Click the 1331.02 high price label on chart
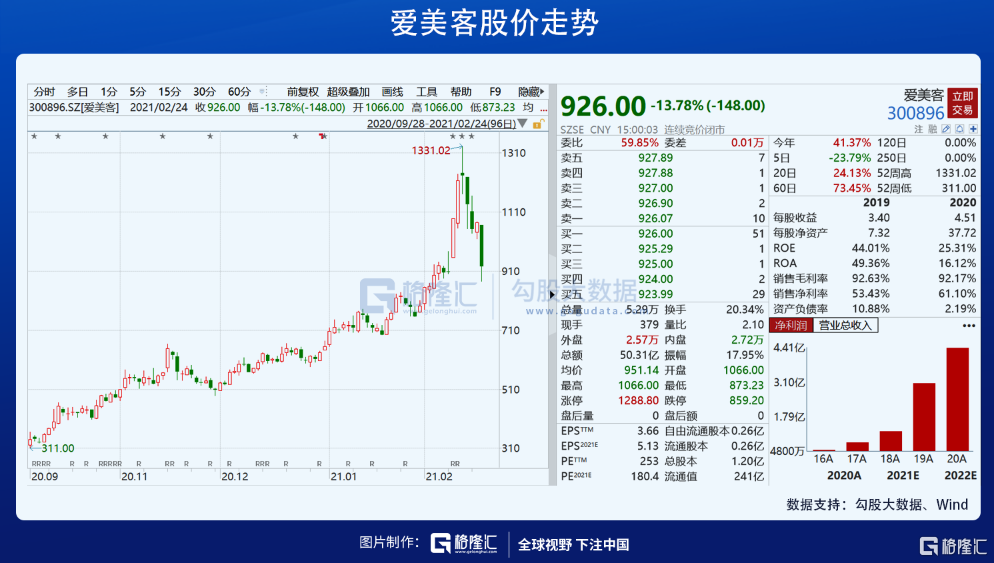Image resolution: width=994 pixels, height=563 pixels. click(x=431, y=150)
